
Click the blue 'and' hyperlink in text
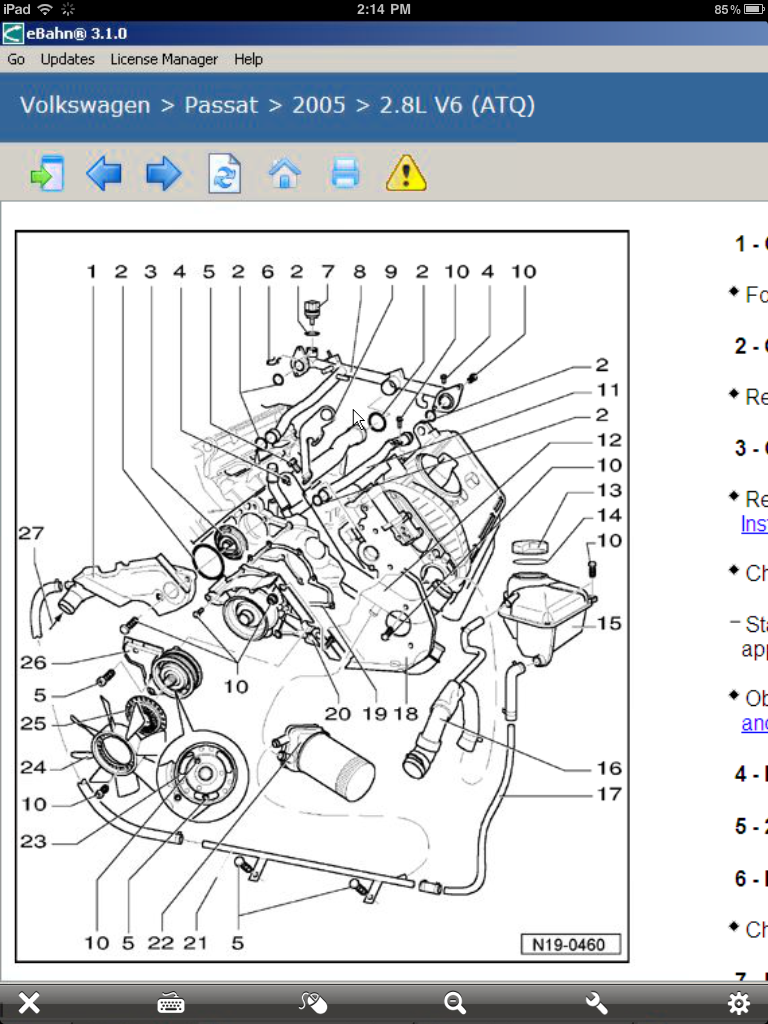click(754, 723)
